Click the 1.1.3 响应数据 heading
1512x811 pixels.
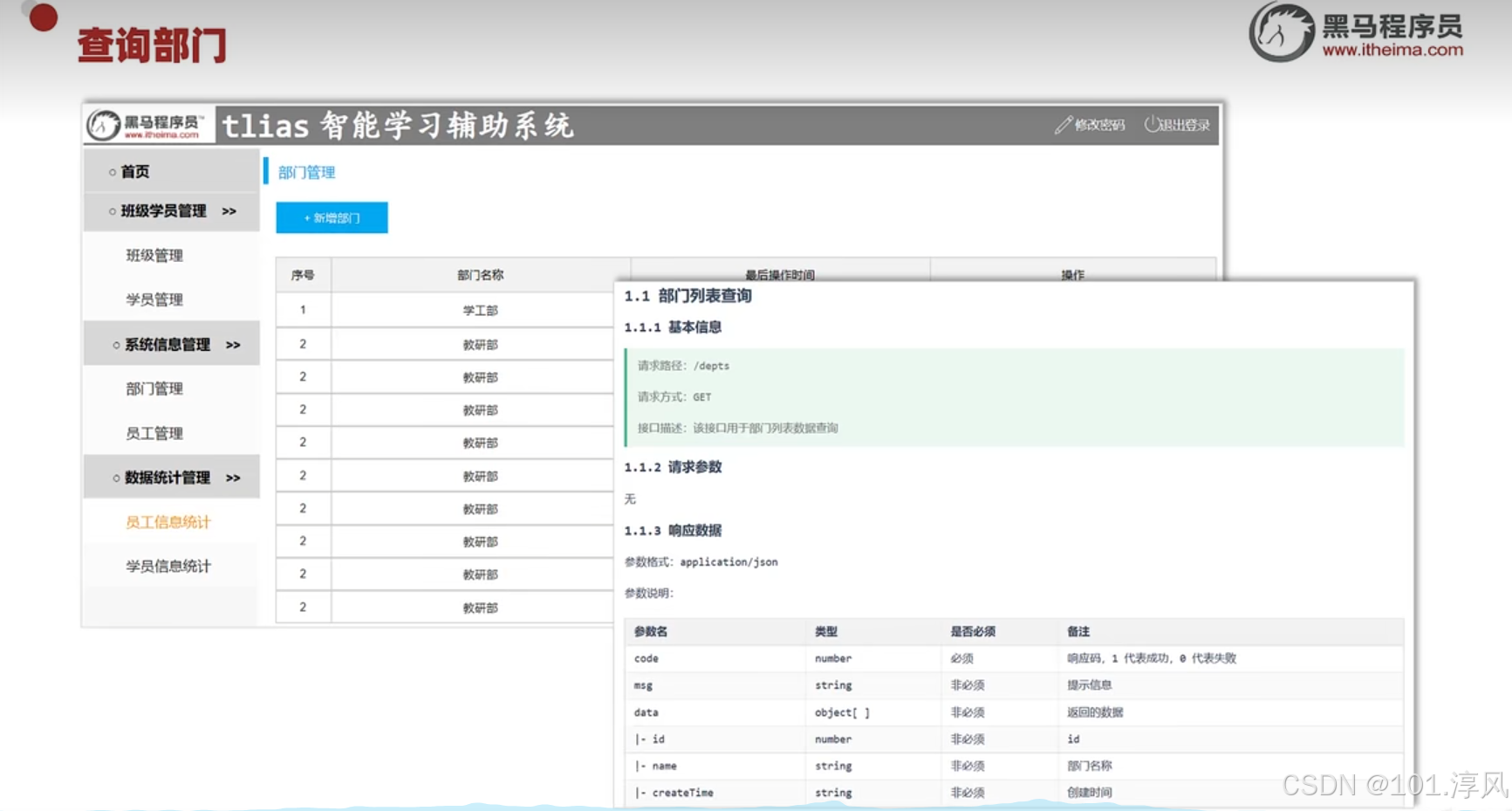pyautogui.click(x=673, y=531)
